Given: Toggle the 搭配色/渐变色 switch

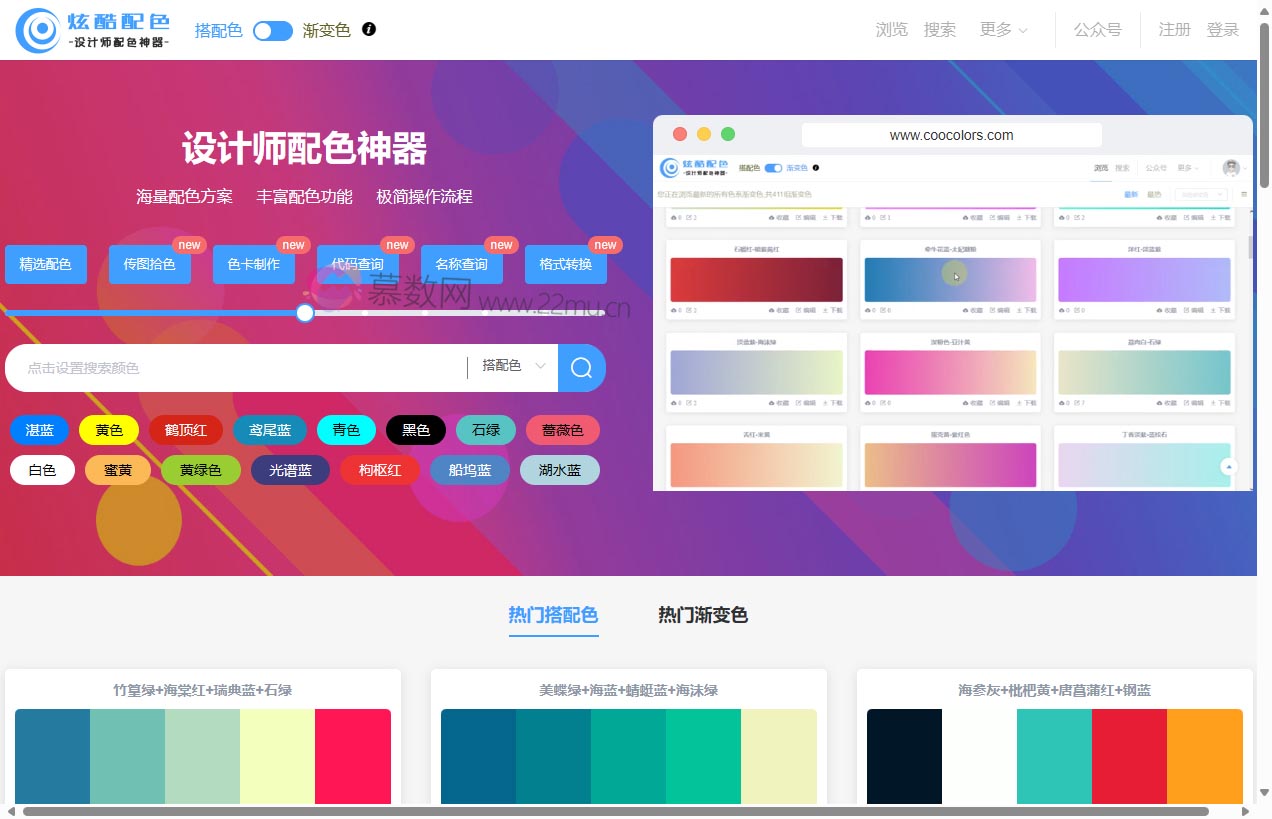Looking at the screenshot, I should pos(272,30).
